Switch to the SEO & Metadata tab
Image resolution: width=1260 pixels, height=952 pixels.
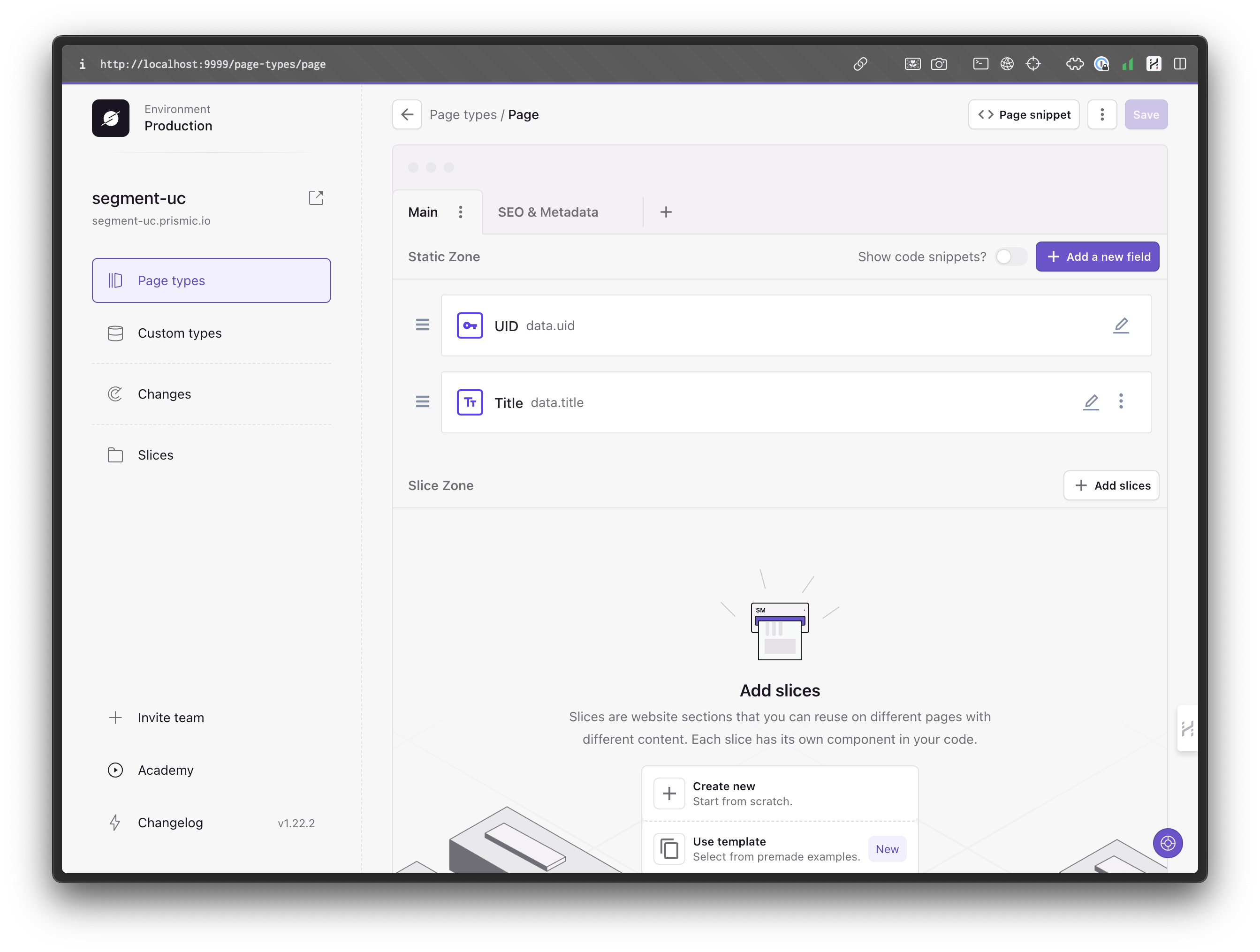[x=547, y=212]
